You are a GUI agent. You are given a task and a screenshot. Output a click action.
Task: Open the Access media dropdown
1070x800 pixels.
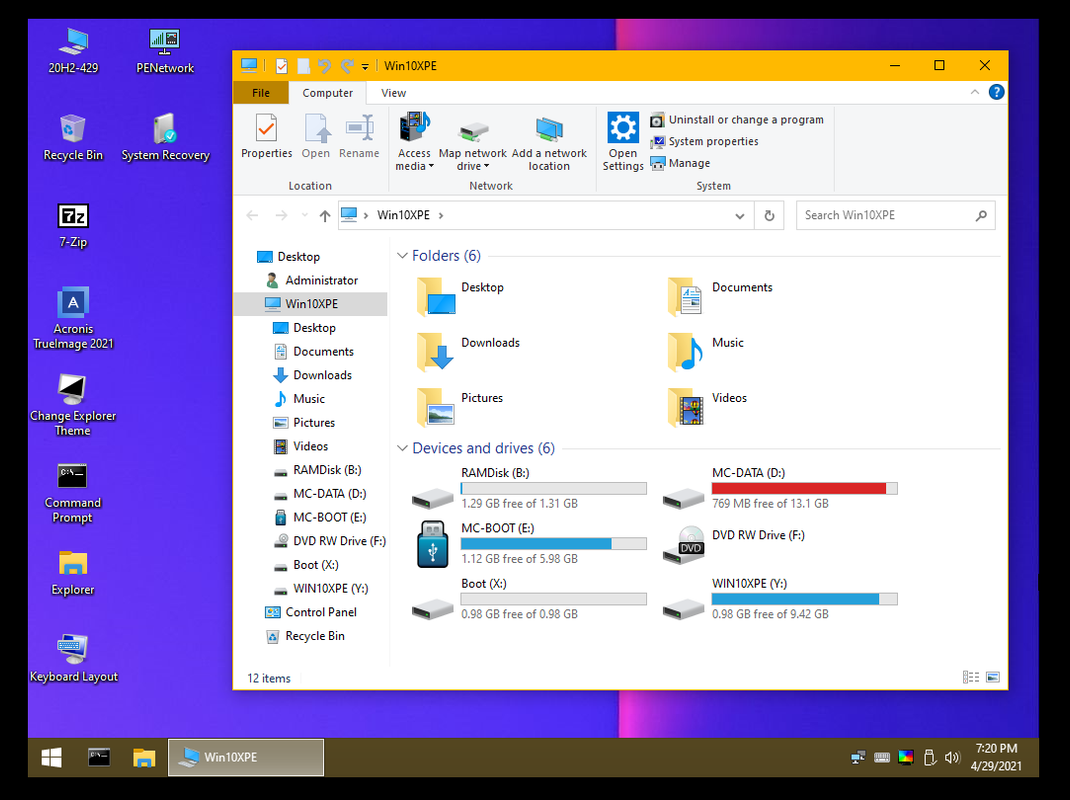[x=414, y=143]
